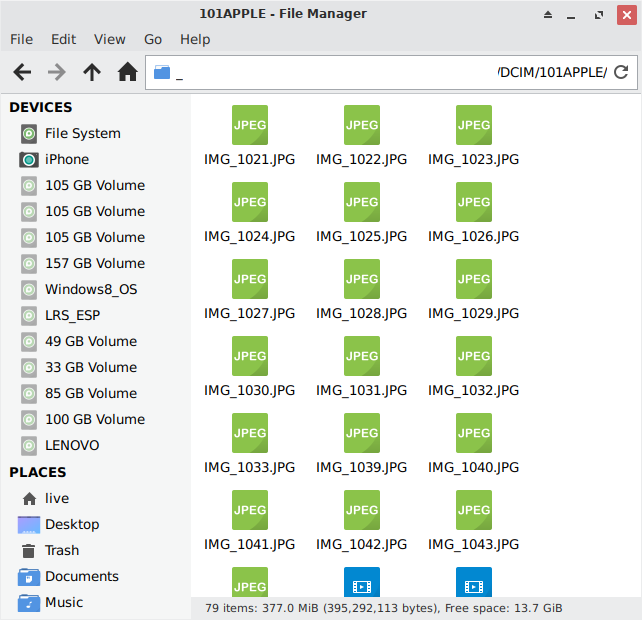Click File System in the Devices list

point(82,133)
